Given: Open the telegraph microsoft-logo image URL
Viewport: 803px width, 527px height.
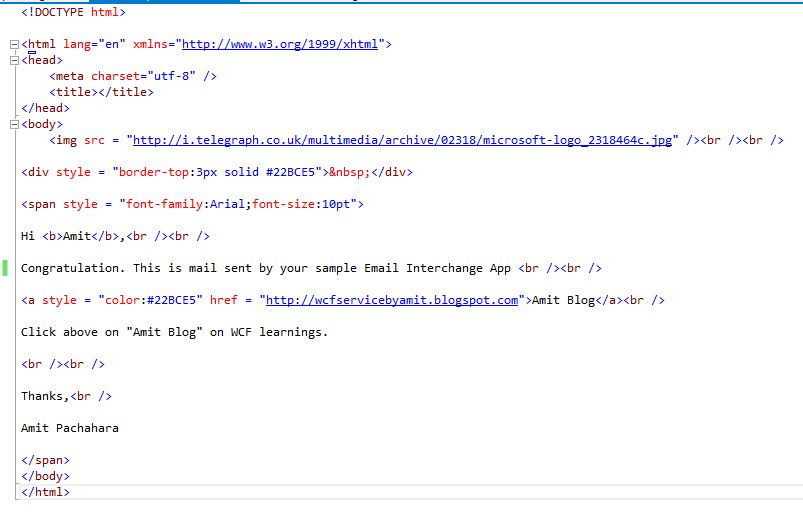Looking at the screenshot, I should pos(402,140).
